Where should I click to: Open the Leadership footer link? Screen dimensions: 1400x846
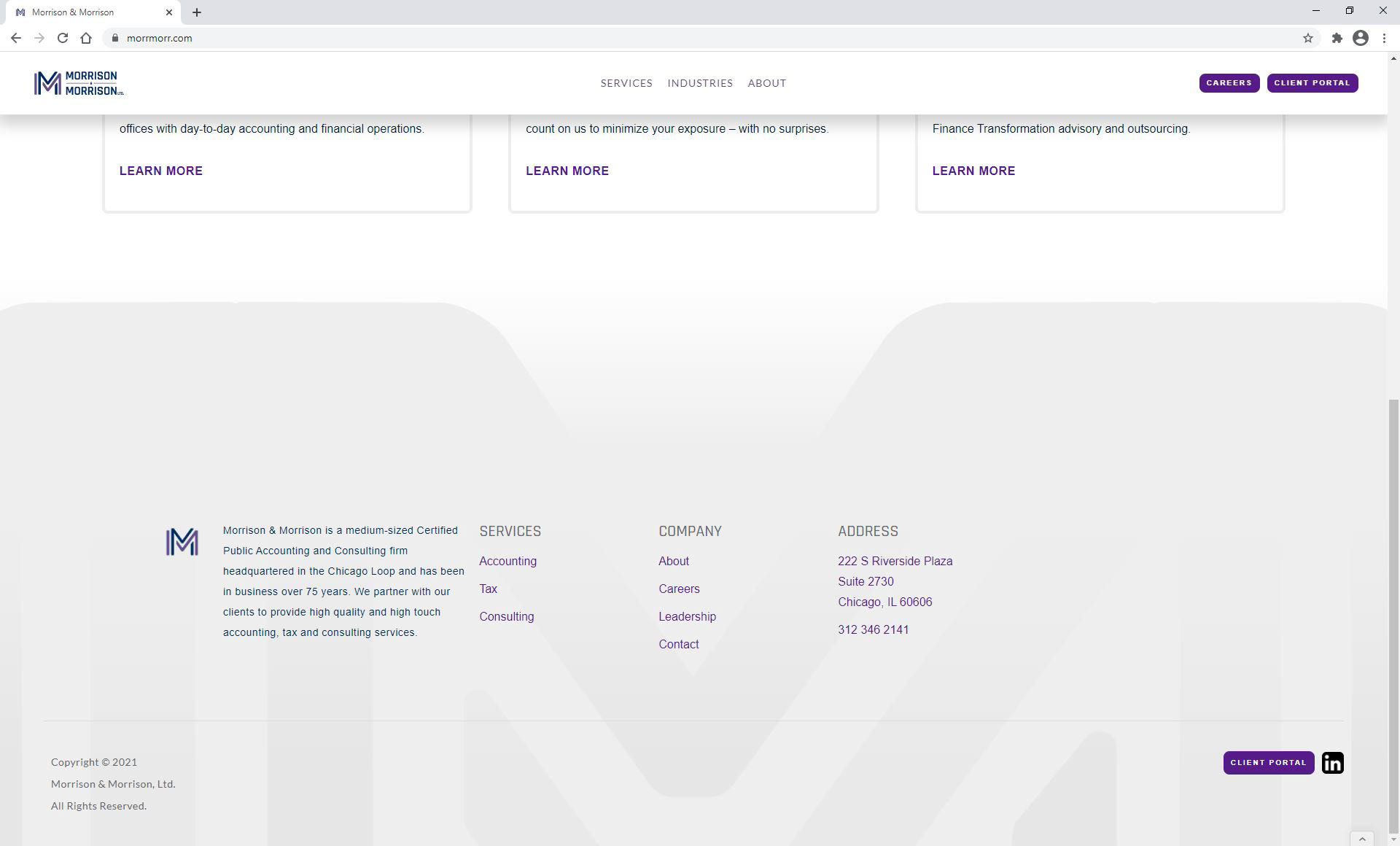687,617
